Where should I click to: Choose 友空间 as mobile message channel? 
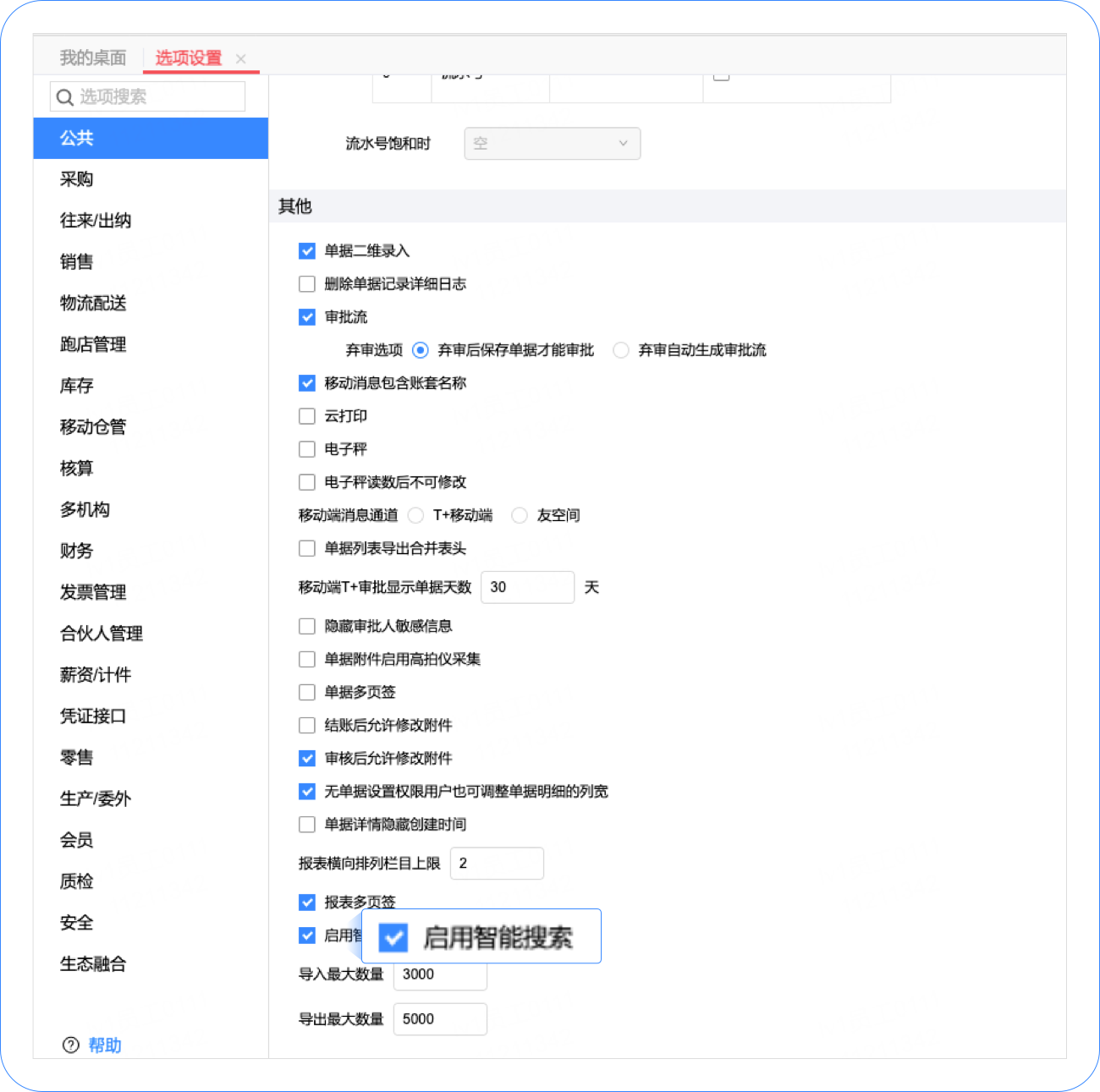coord(520,515)
